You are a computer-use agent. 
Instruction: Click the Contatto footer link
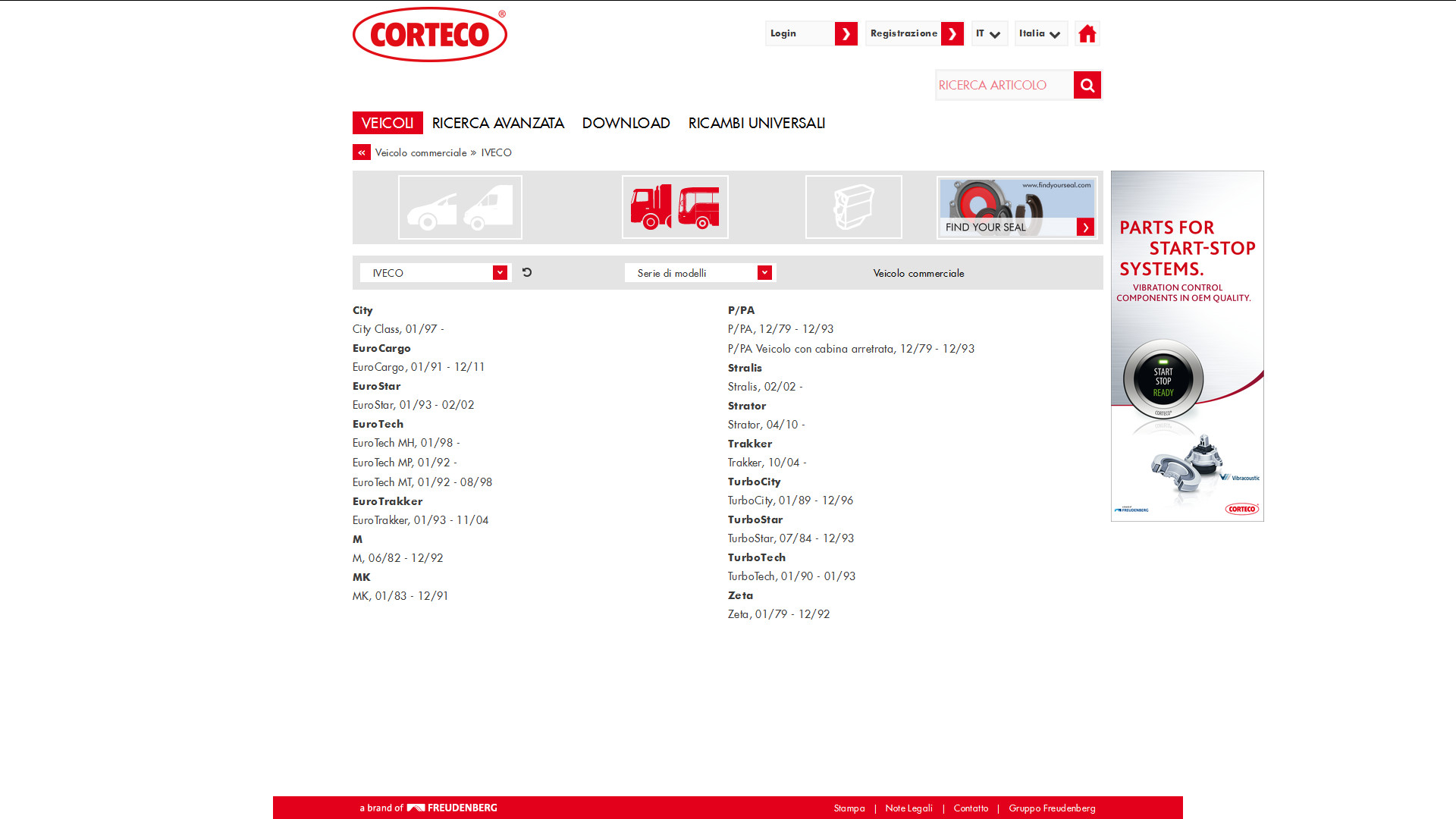[971, 808]
